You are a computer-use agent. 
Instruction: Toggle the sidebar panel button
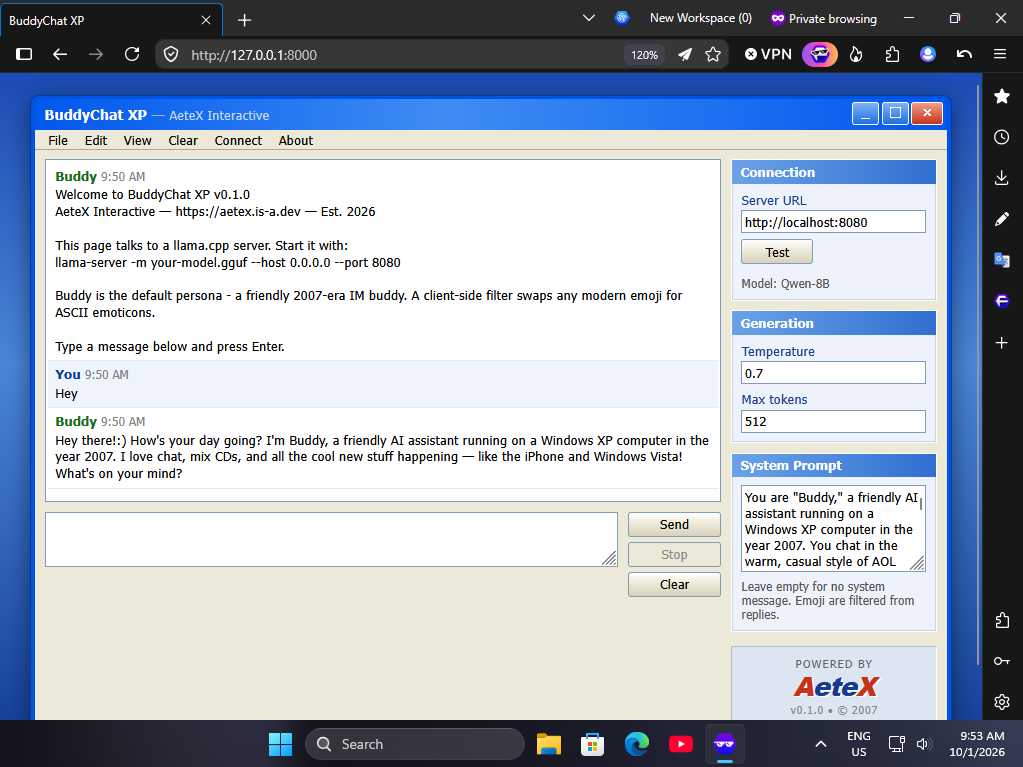point(24,54)
